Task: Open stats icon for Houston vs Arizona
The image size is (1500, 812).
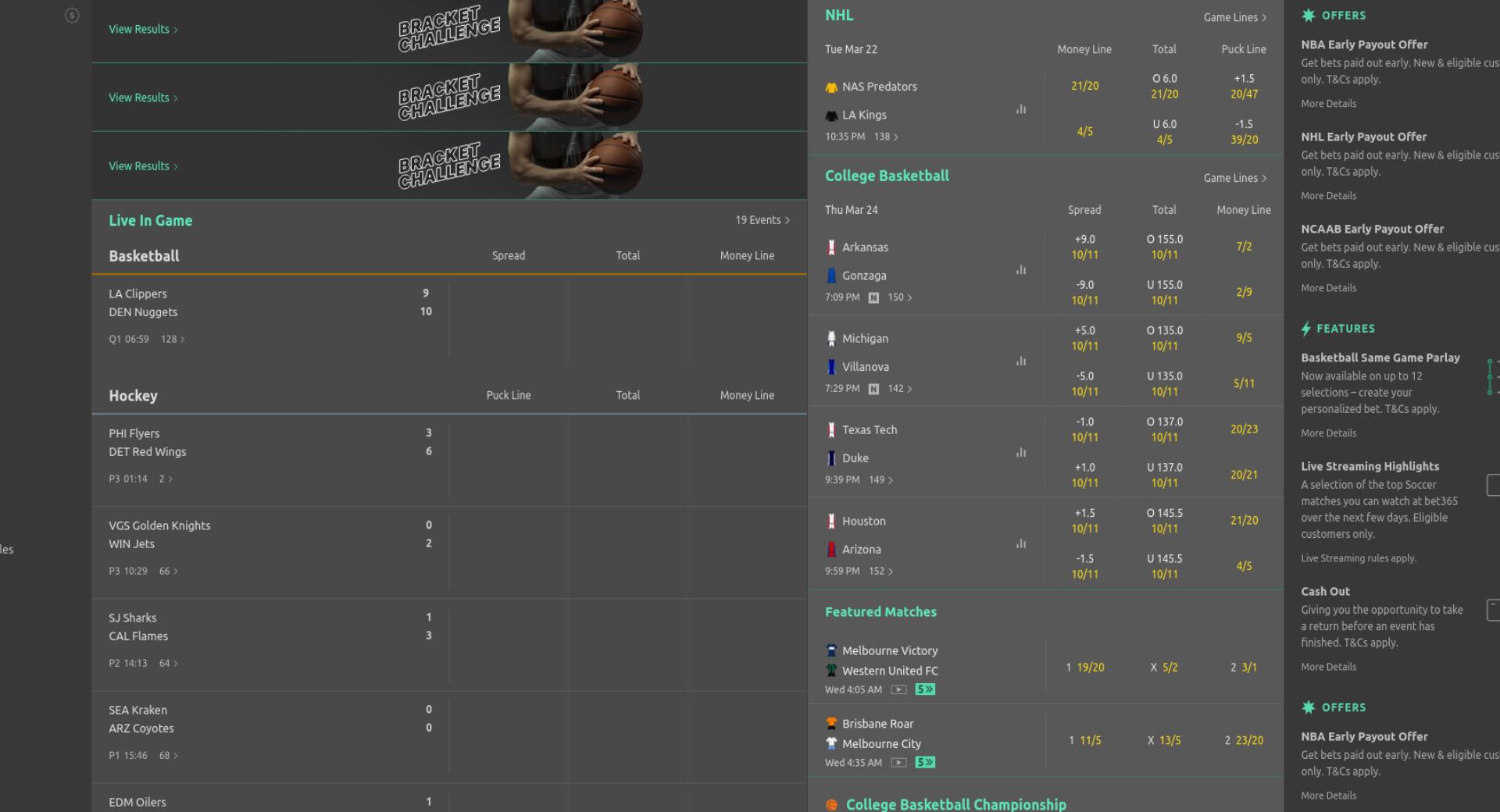Action: [x=1020, y=544]
